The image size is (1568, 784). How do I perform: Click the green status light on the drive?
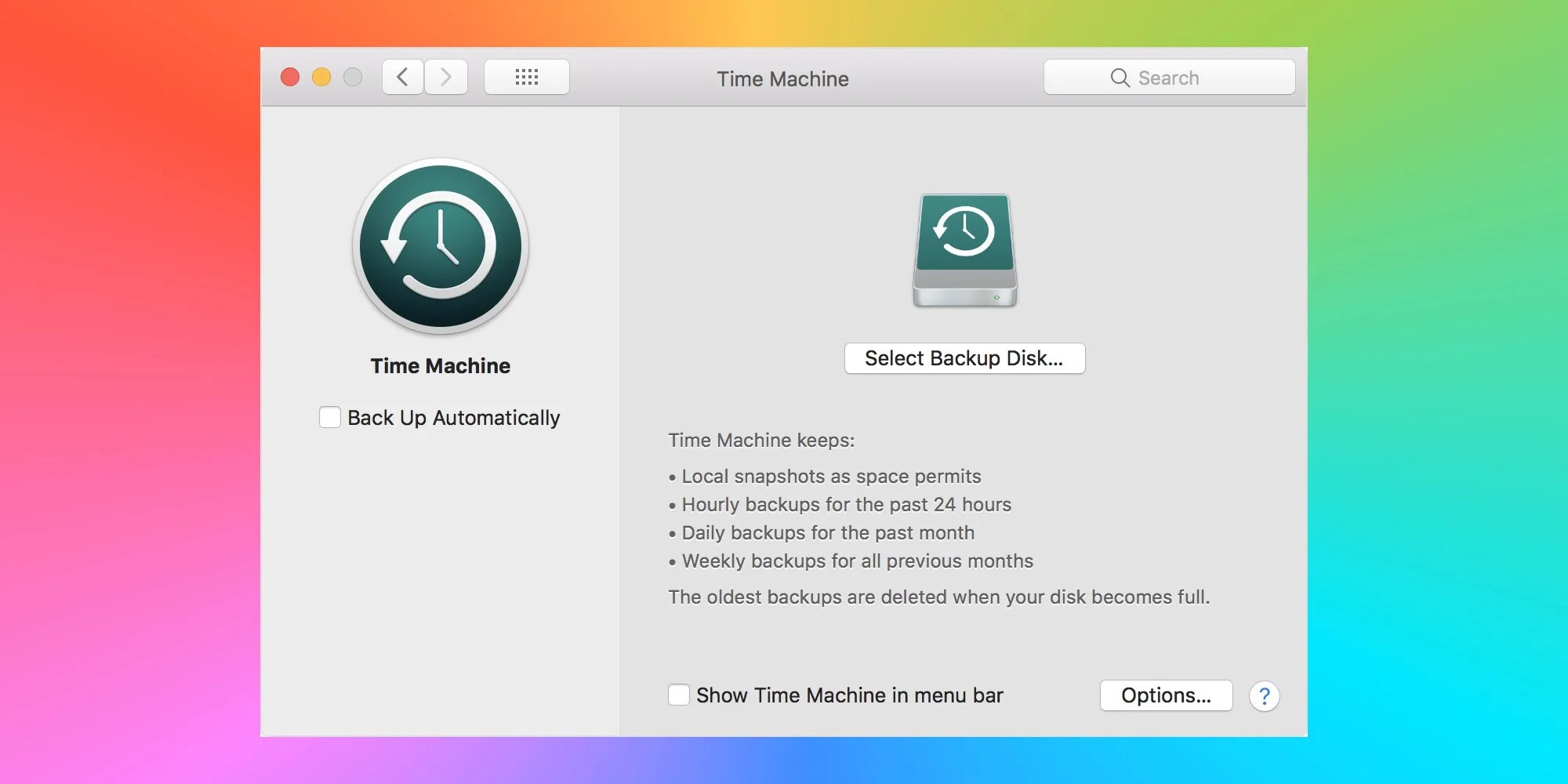click(997, 296)
